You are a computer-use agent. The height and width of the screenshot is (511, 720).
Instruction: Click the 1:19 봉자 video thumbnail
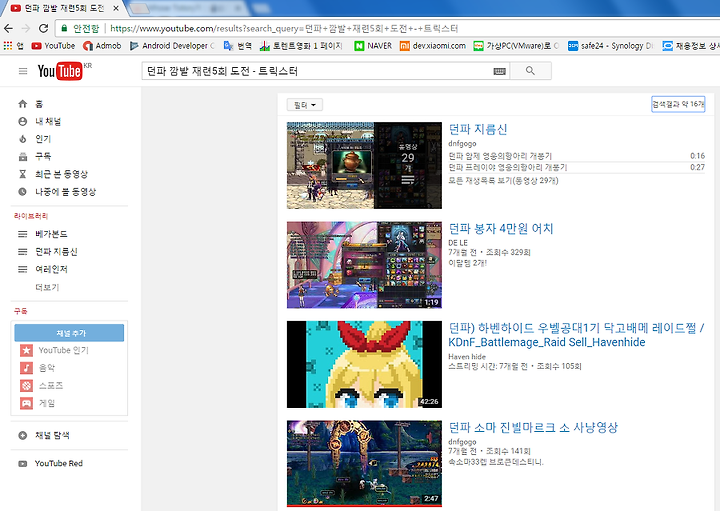pyautogui.click(x=364, y=265)
